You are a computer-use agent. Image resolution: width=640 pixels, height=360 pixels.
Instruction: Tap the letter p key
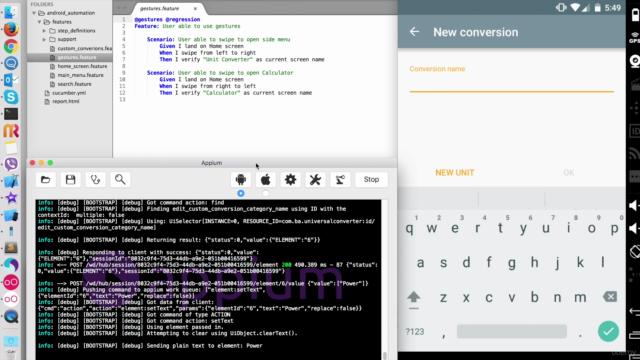pos(614,228)
